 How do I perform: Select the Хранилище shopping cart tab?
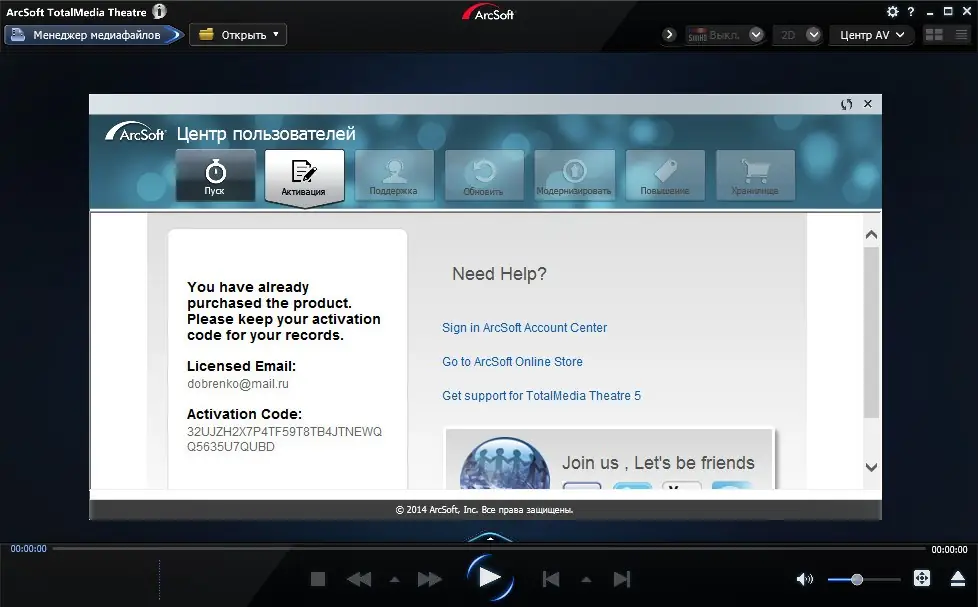point(755,175)
